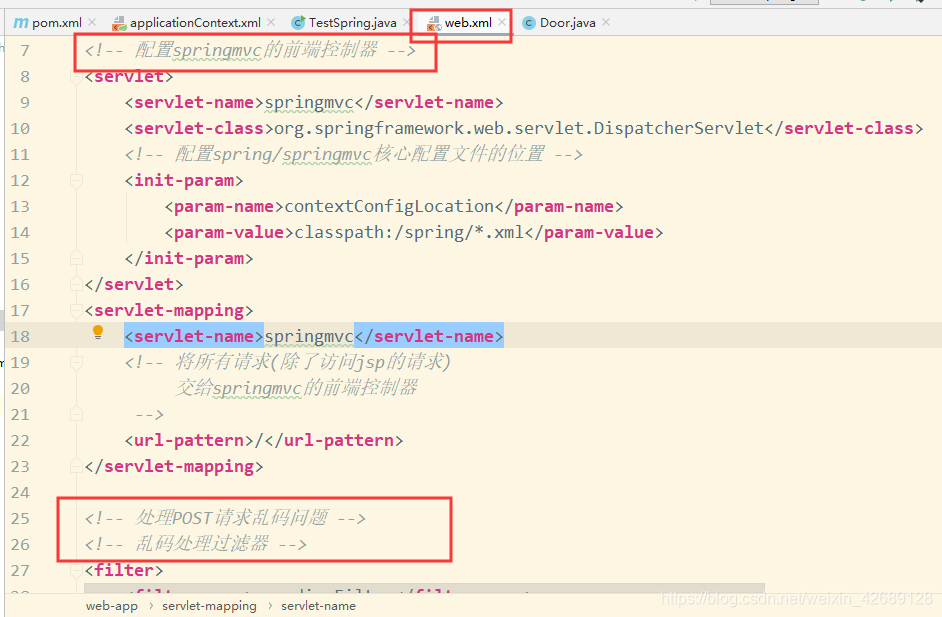942x617 pixels.
Task: Click the POST comment on line 25
Action: tap(225, 518)
